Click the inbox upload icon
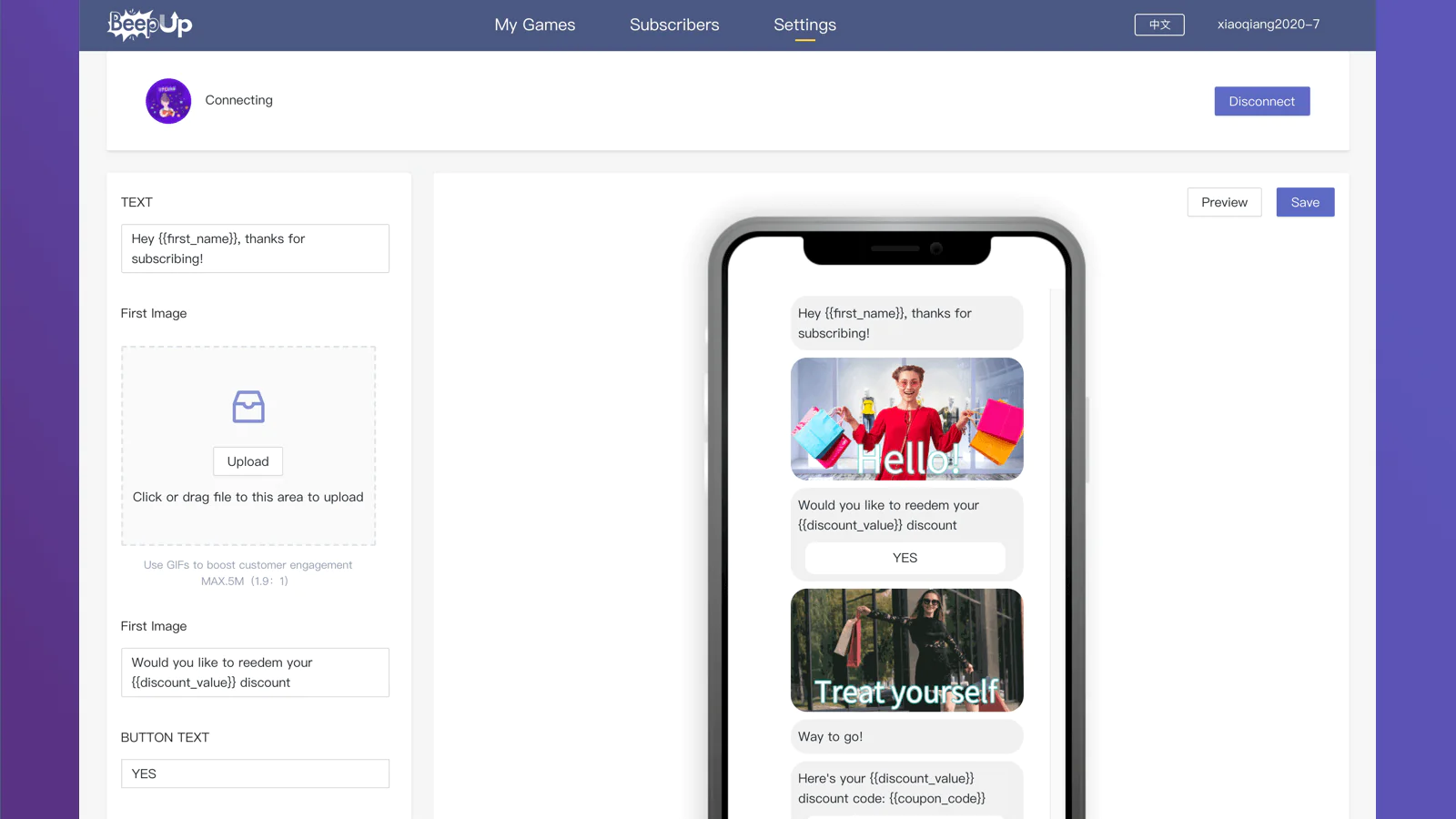Image resolution: width=1456 pixels, height=819 pixels. coord(248,407)
